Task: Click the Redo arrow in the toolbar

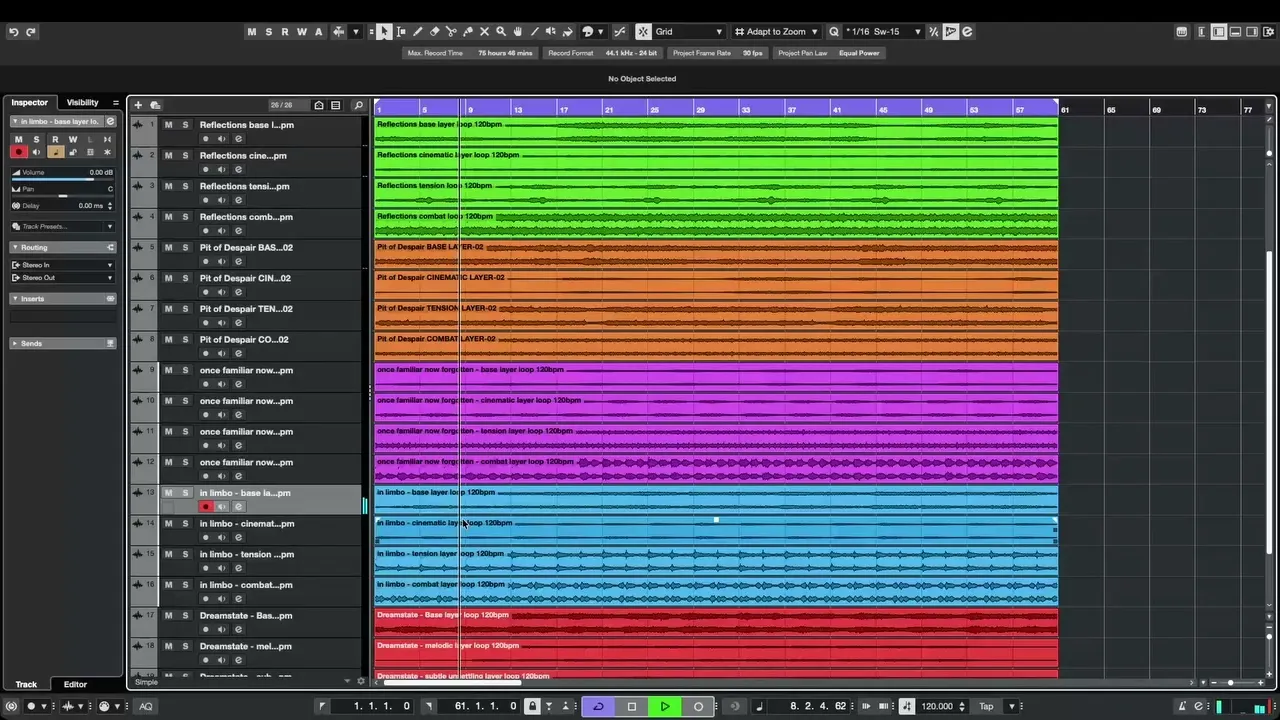Action: click(x=31, y=32)
